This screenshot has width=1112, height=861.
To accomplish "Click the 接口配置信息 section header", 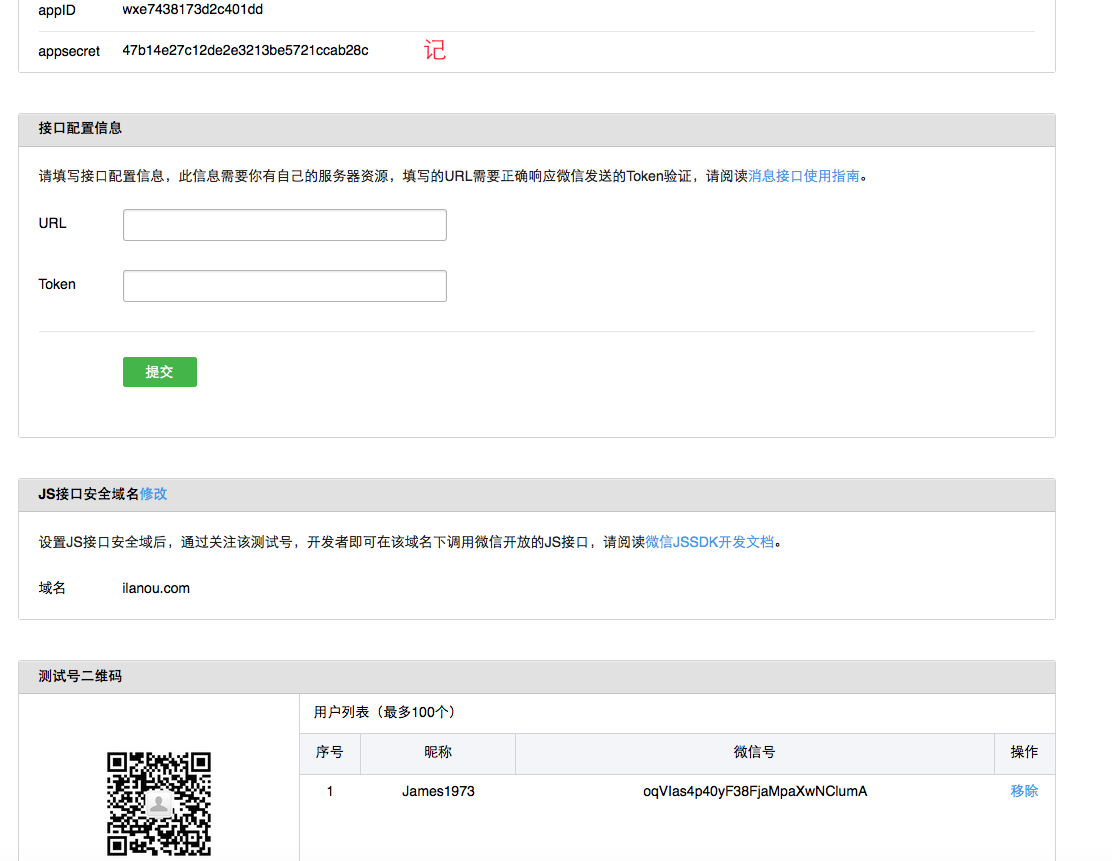I will coord(81,128).
